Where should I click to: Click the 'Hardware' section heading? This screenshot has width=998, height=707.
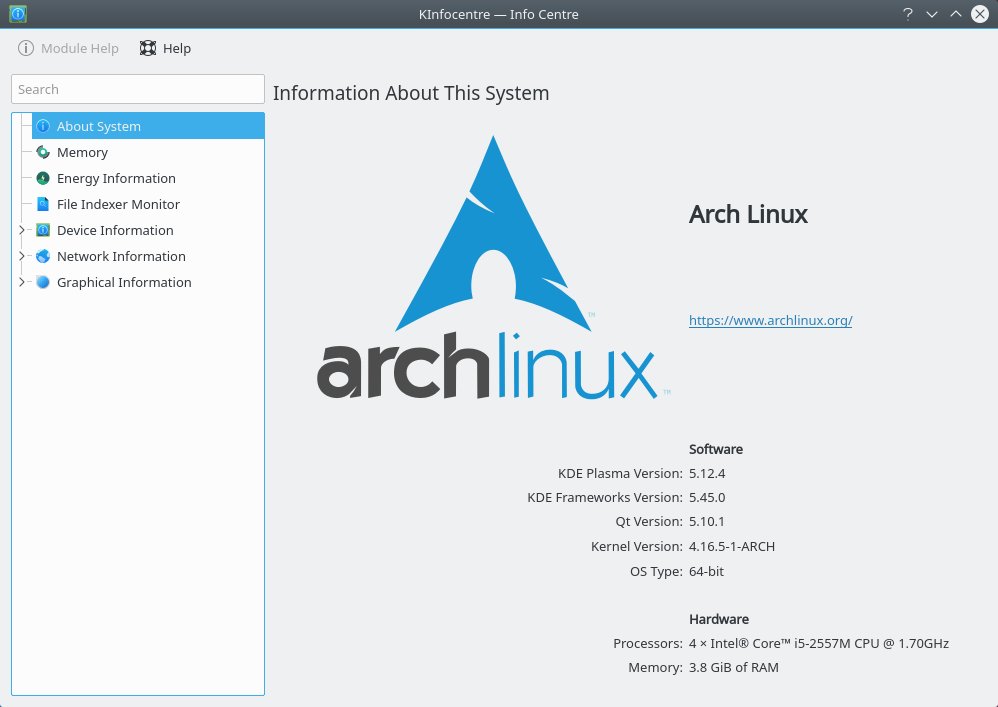[x=719, y=619]
